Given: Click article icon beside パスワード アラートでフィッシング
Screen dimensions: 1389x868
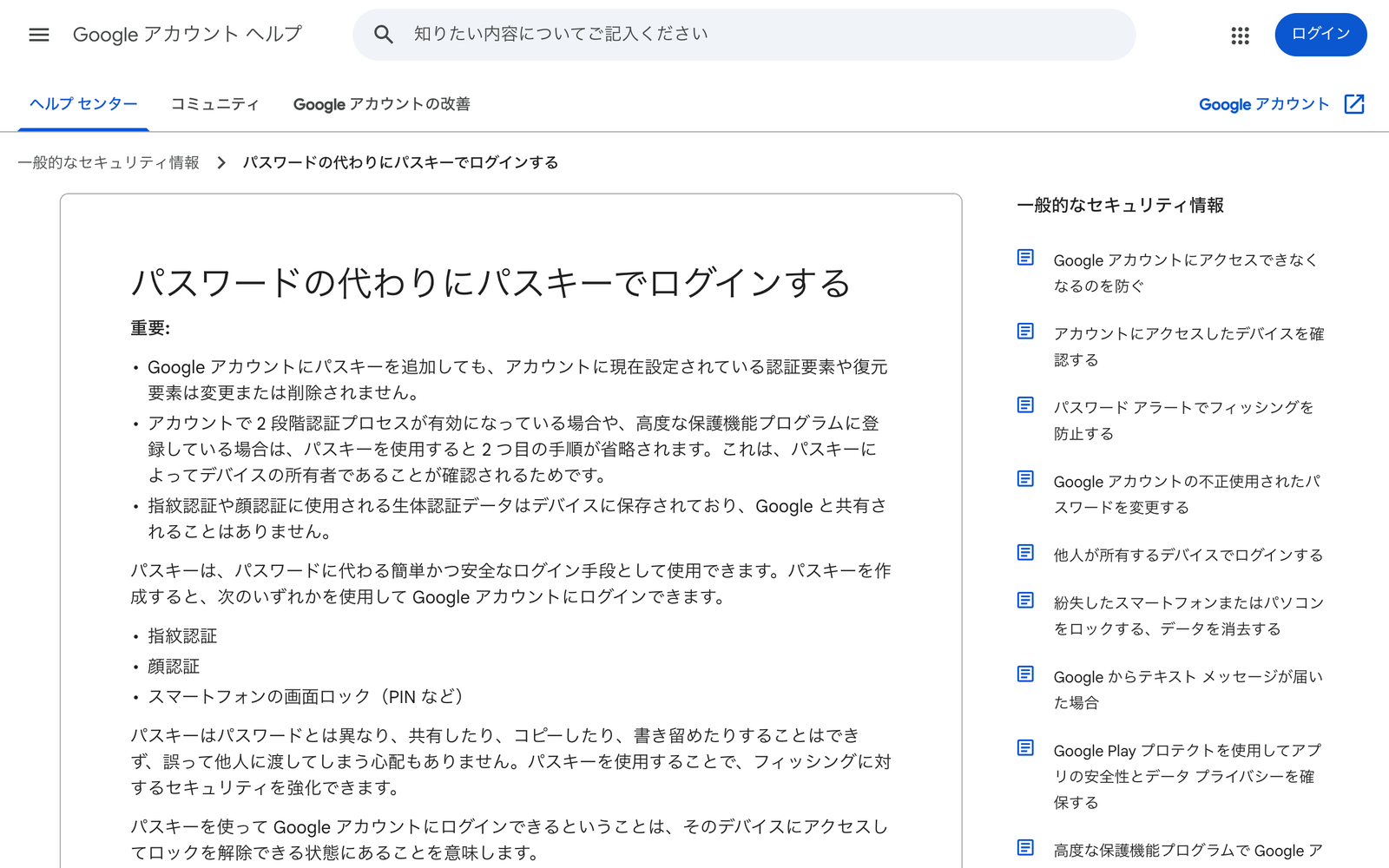Looking at the screenshot, I should 1025,405.
